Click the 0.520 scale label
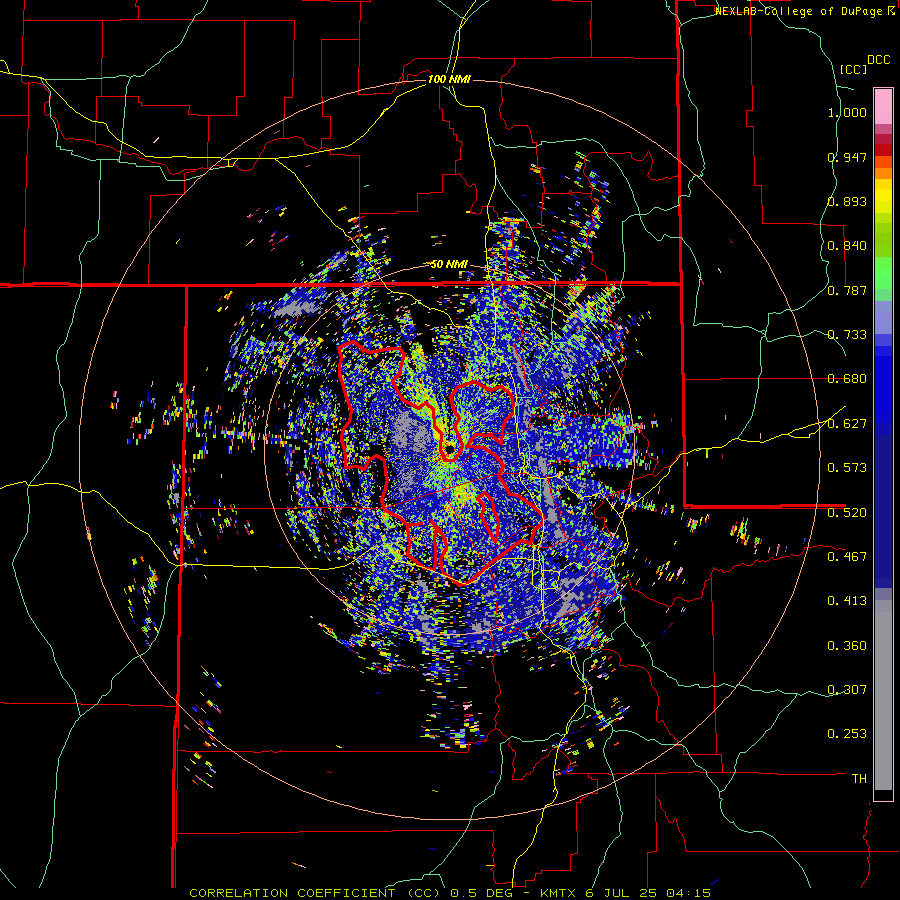 pos(847,512)
